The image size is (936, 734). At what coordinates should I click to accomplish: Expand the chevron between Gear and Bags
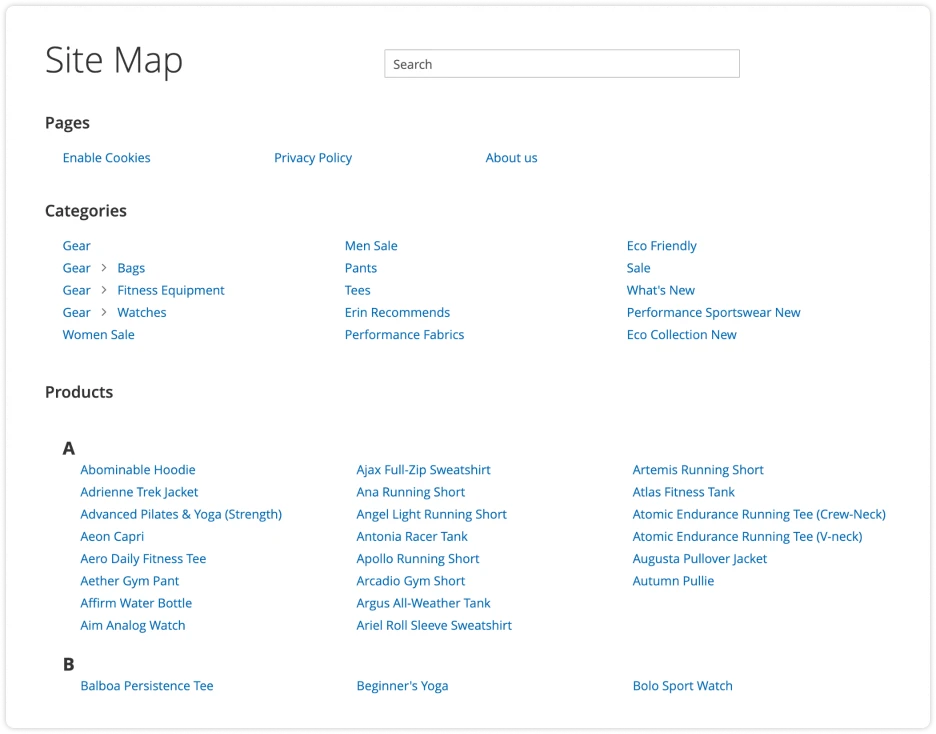[x=104, y=267]
